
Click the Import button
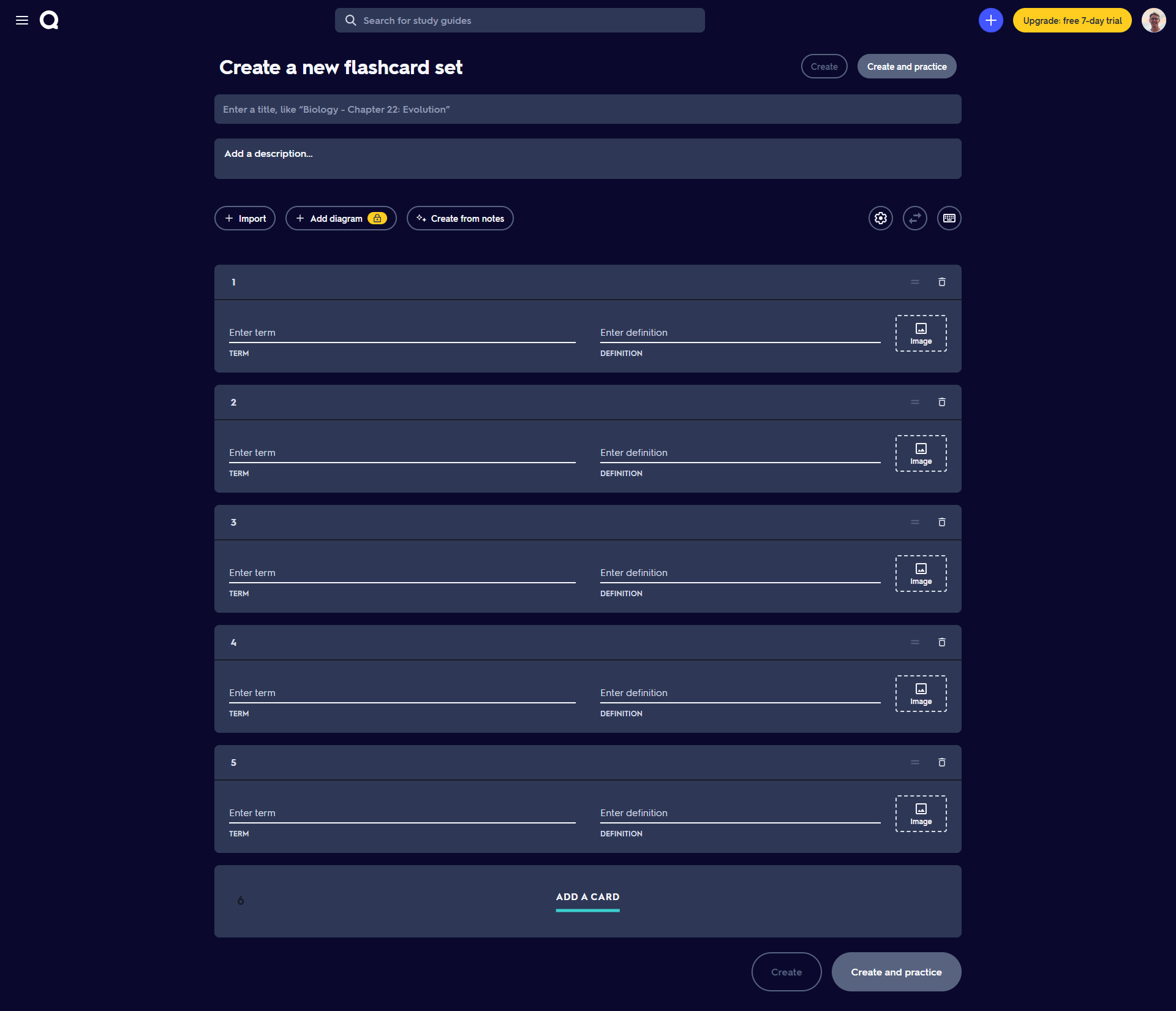(x=245, y=218)
